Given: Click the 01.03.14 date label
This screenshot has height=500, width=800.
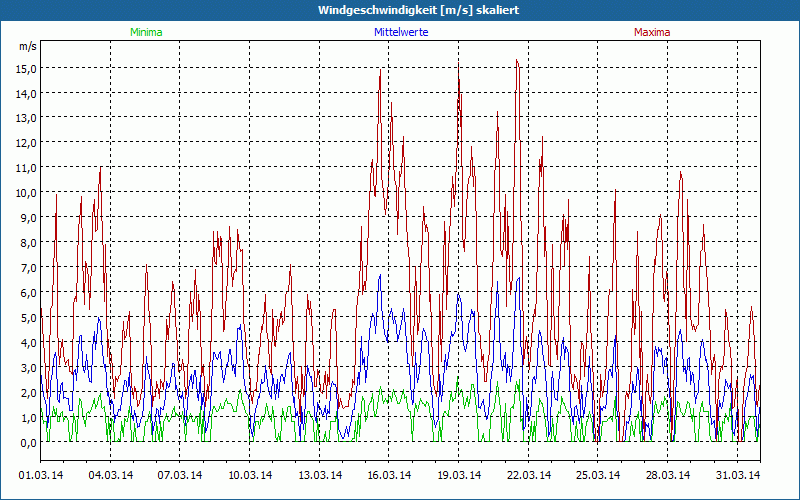Looking at the screenshot, I should click(x=41, y=475).
